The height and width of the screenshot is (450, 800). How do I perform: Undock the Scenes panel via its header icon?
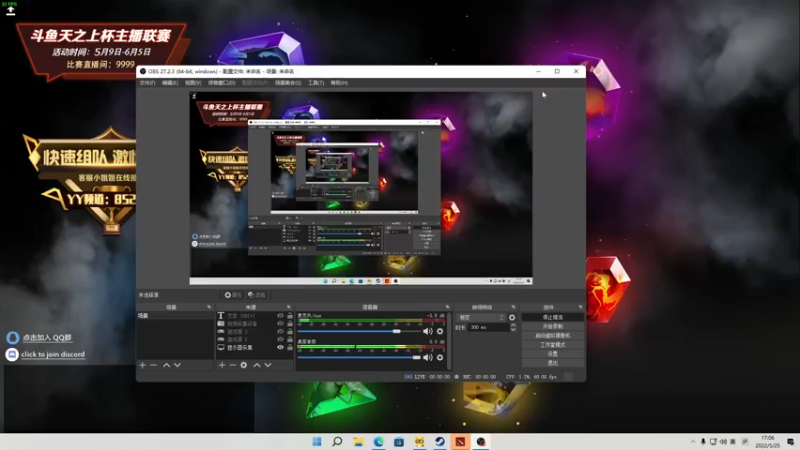coord(209,307)
